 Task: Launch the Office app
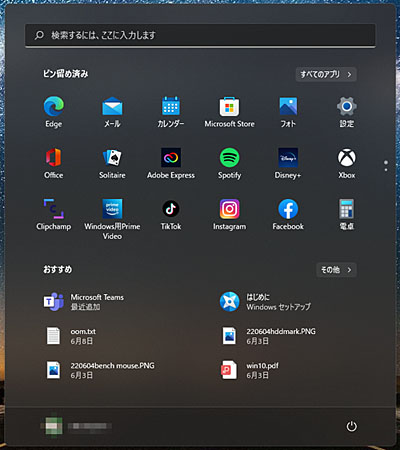pyautogui.click(x=54, y=164)
